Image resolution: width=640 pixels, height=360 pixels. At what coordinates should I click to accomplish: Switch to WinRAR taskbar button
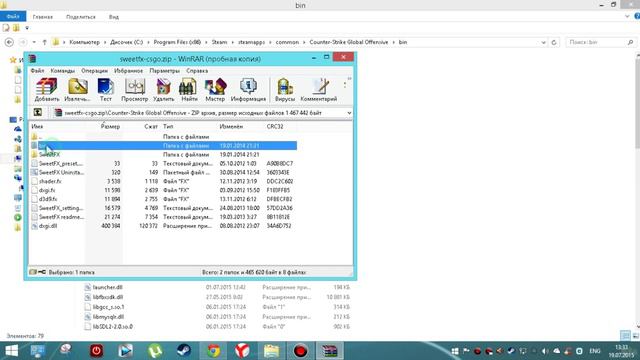[330, 351]
